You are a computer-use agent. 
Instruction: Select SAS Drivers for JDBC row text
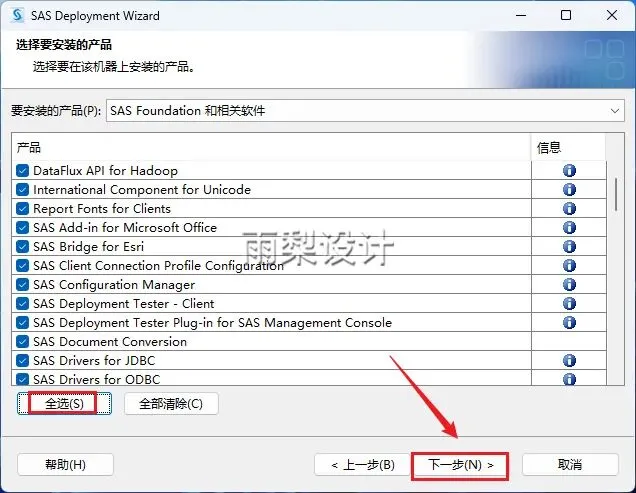94,360
